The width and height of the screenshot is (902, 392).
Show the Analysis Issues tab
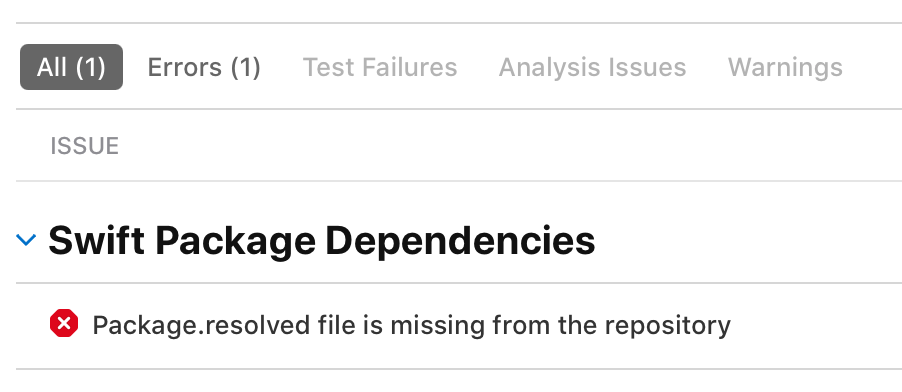click(593, 67)
